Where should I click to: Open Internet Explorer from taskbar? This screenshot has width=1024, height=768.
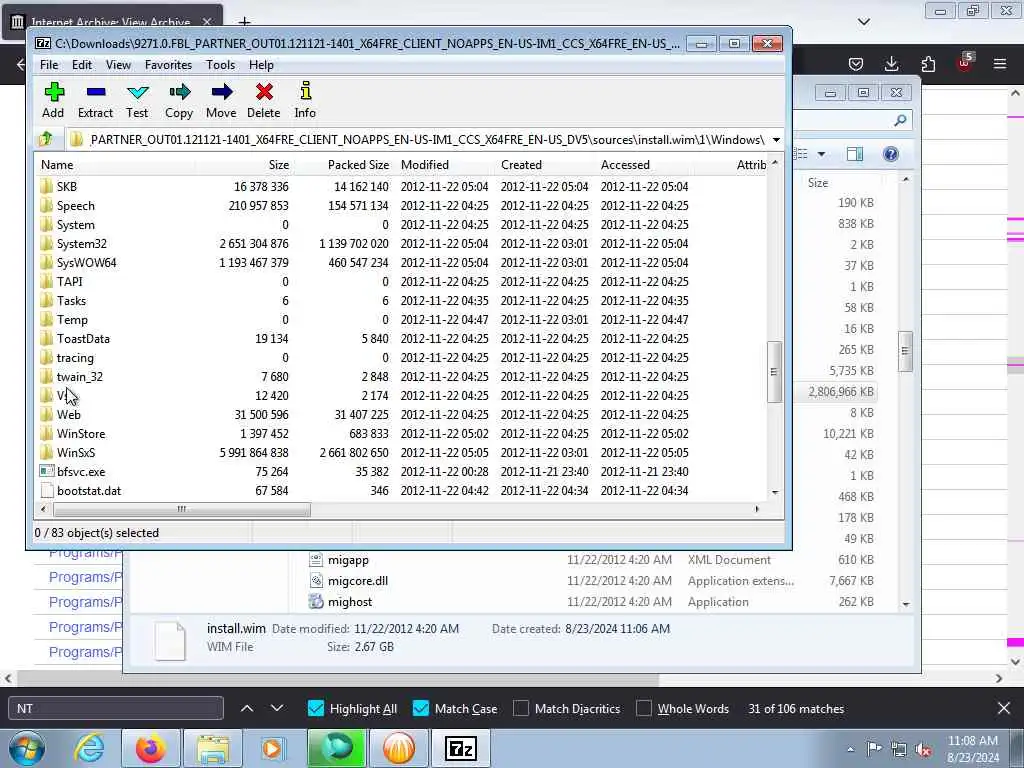(89, 748)
